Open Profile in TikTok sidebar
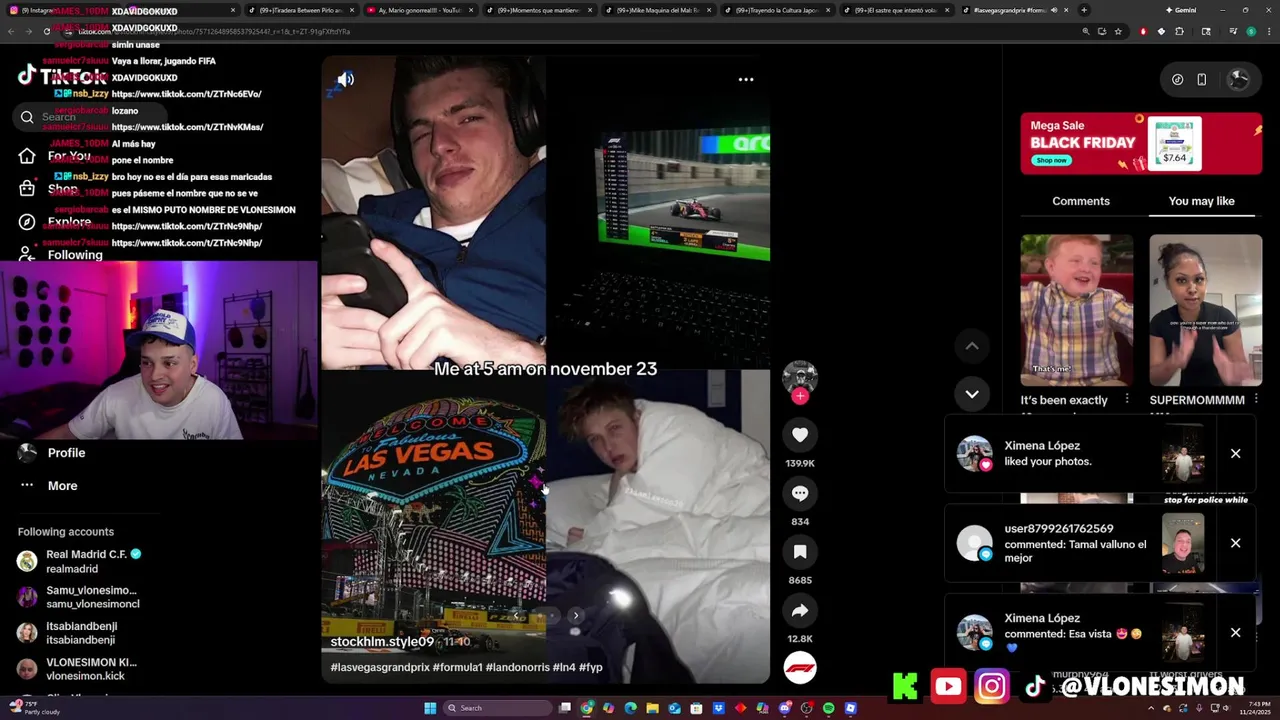 (52, 453)
